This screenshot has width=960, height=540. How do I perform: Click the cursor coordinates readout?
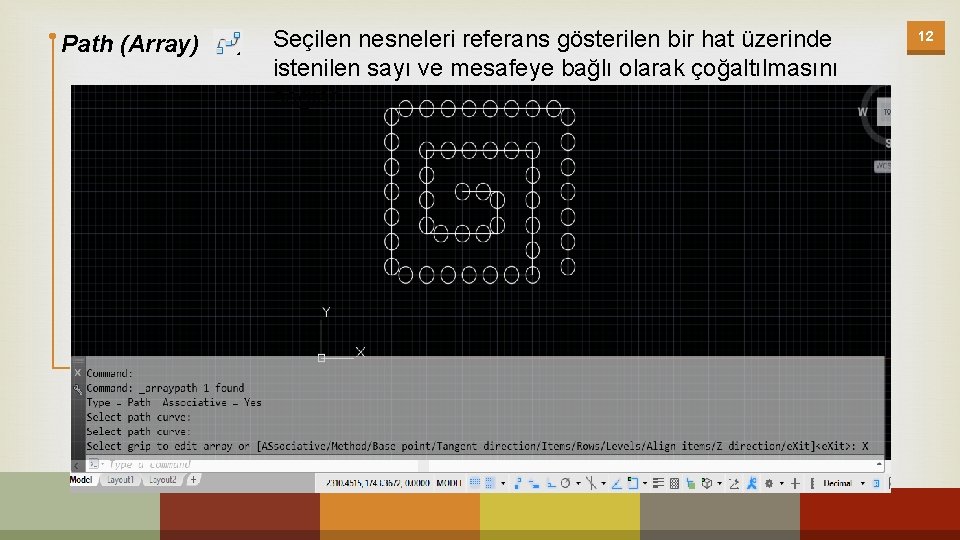[378, 483]
